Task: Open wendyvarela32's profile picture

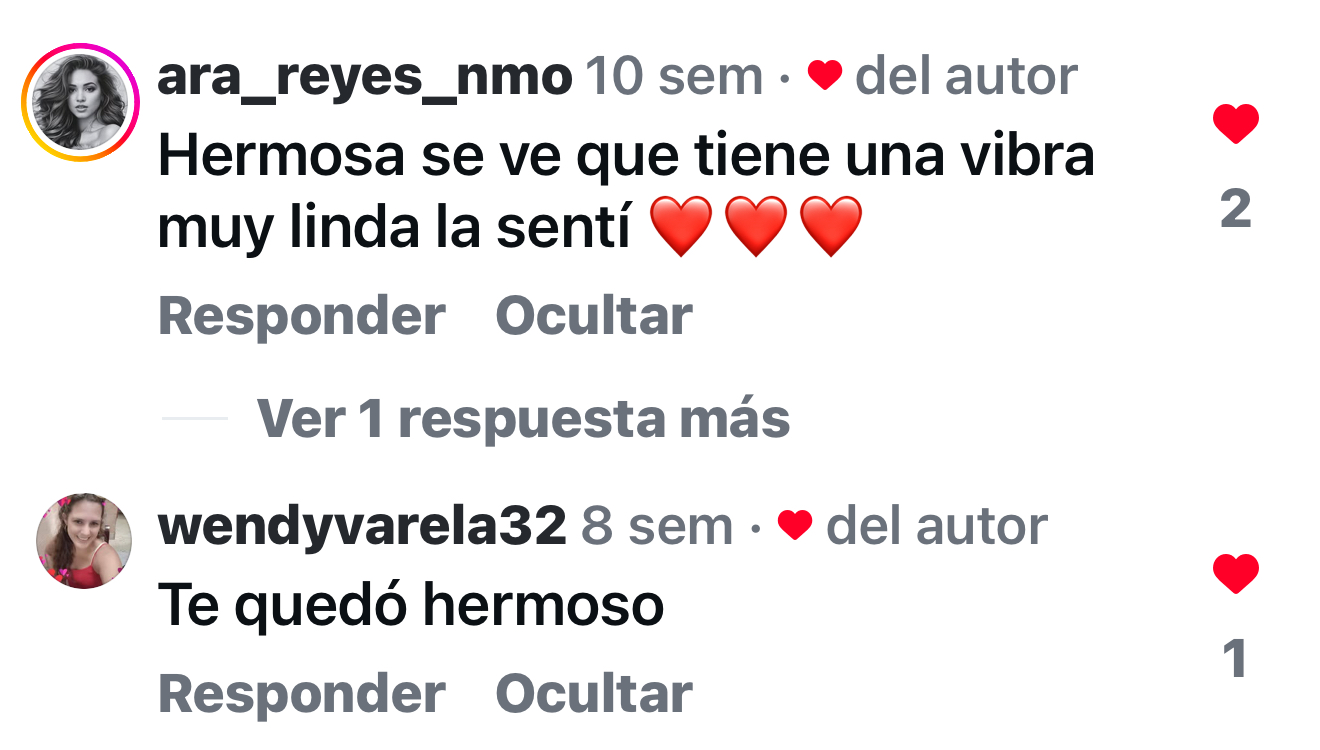Action: tap(84, 540)
